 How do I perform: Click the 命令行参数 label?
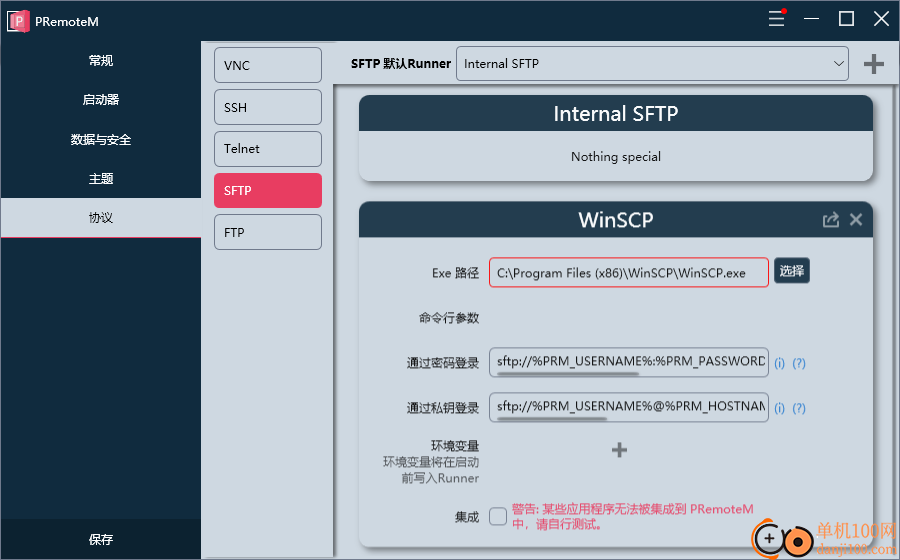[449, 318]
